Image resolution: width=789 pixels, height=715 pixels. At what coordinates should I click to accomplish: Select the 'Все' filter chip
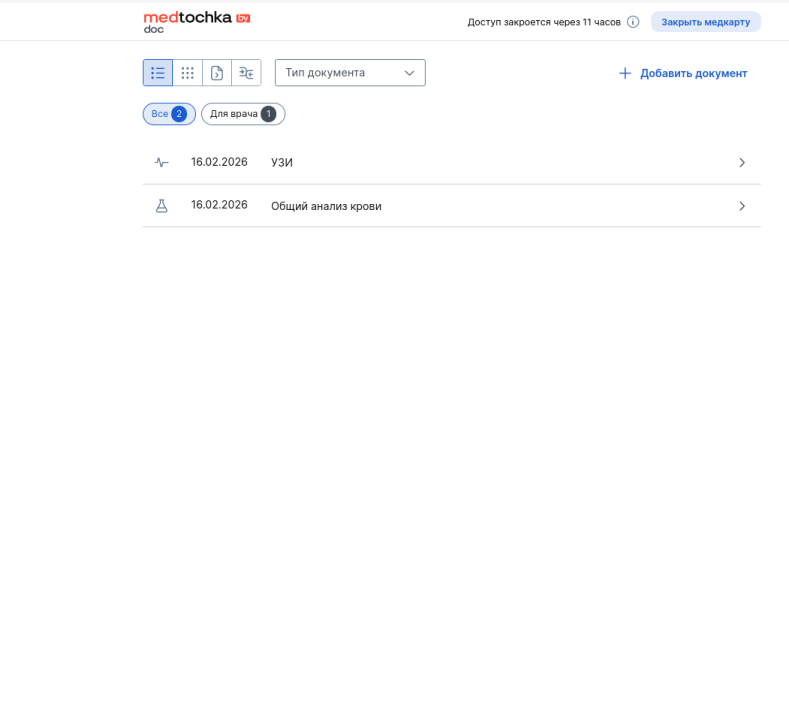click(168, 114)
